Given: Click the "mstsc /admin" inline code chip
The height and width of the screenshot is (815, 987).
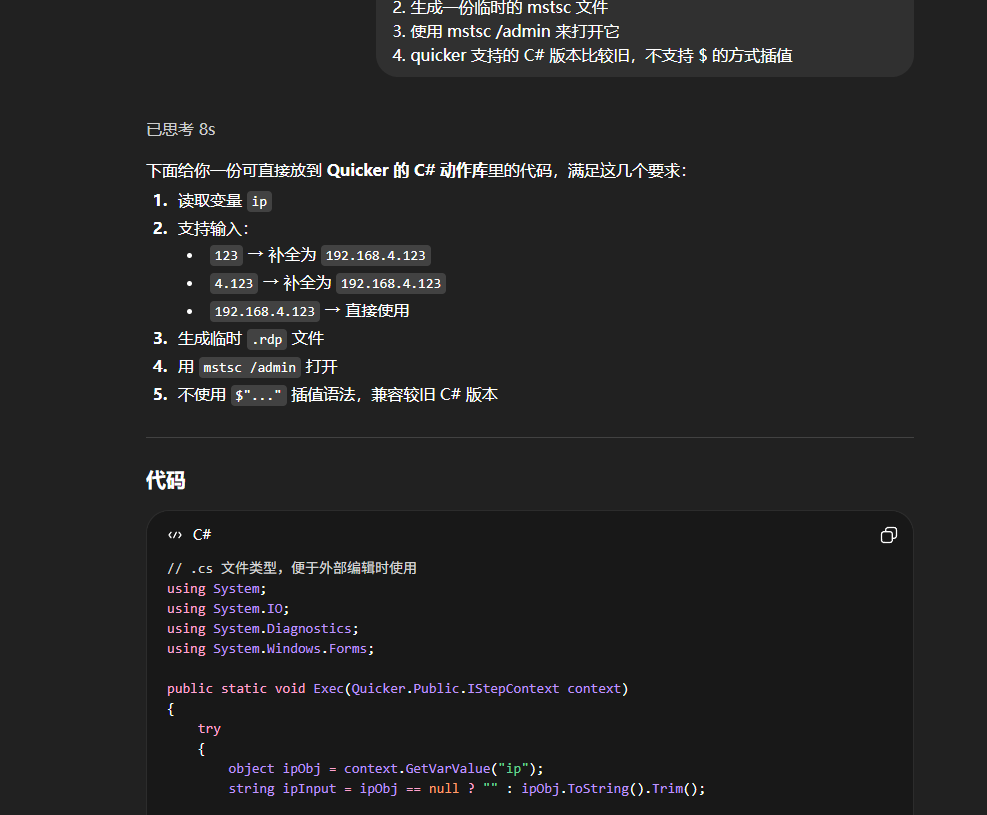Looking at the screenshot, I should (x=250, y=367).
